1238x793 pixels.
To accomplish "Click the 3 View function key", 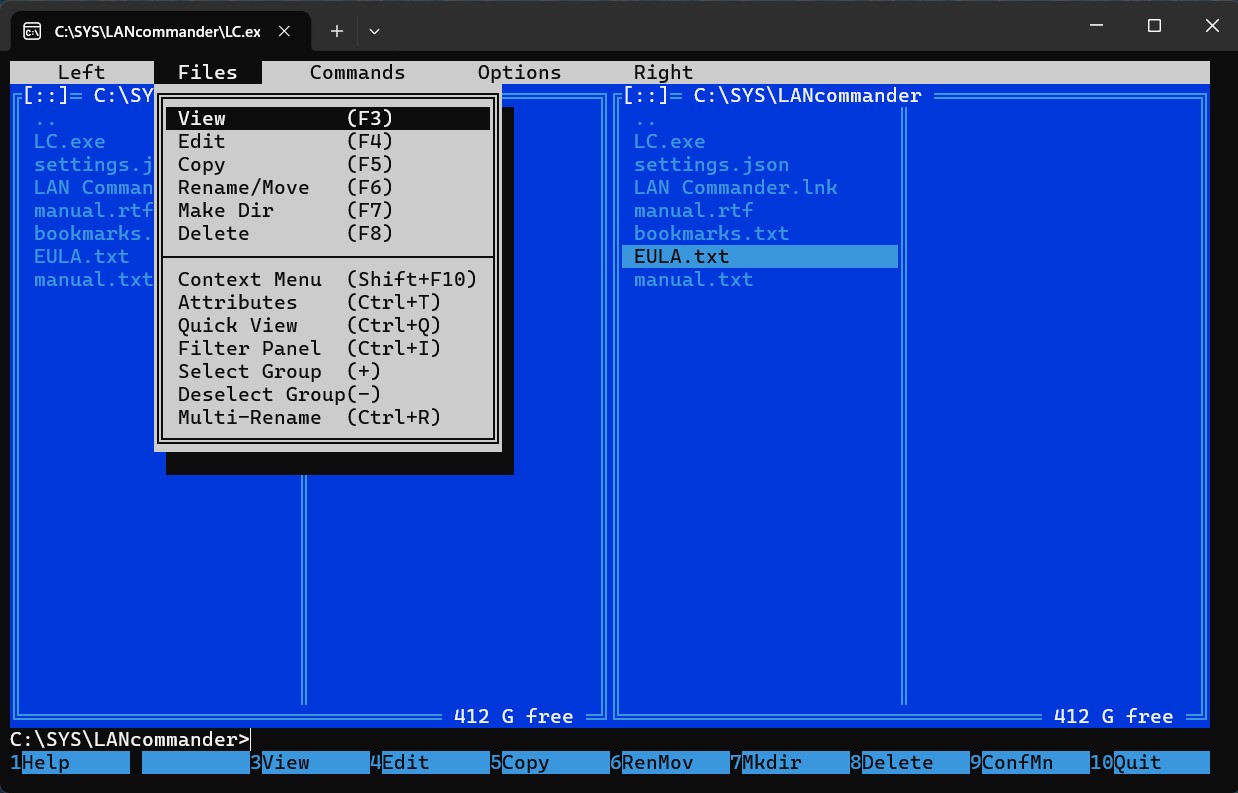I will (310, 762).
